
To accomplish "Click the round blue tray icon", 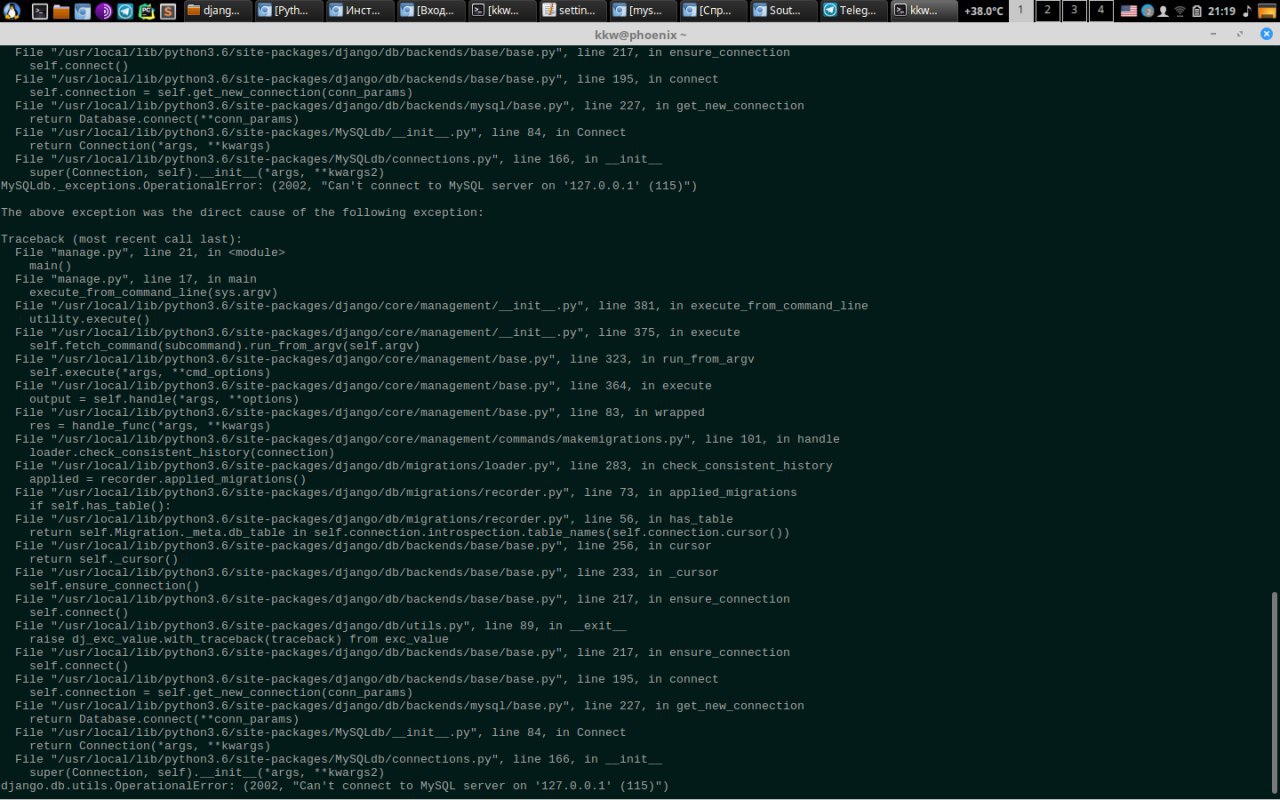I will (1147, 11).
